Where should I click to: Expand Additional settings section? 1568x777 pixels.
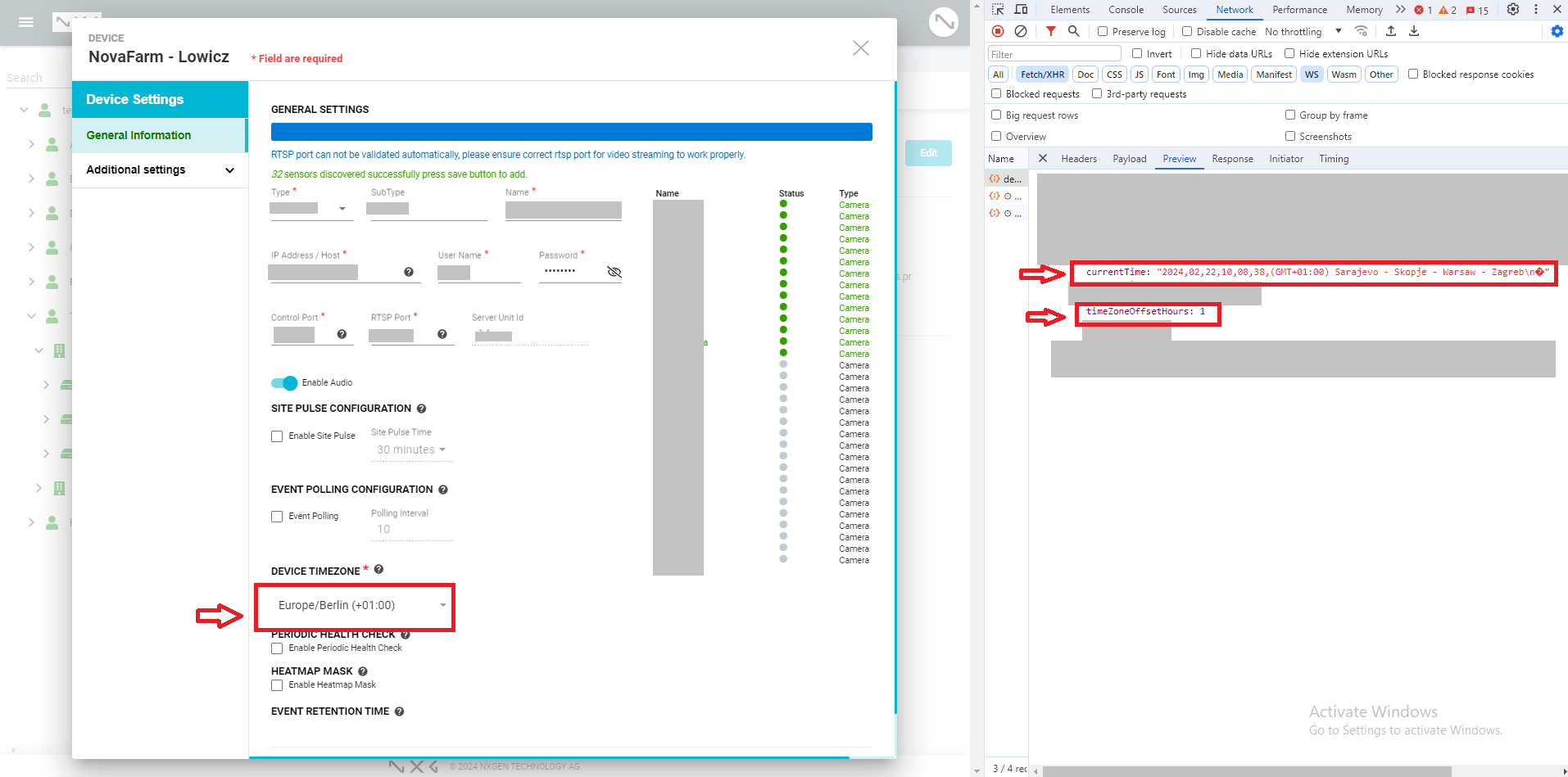click(160, 170)
